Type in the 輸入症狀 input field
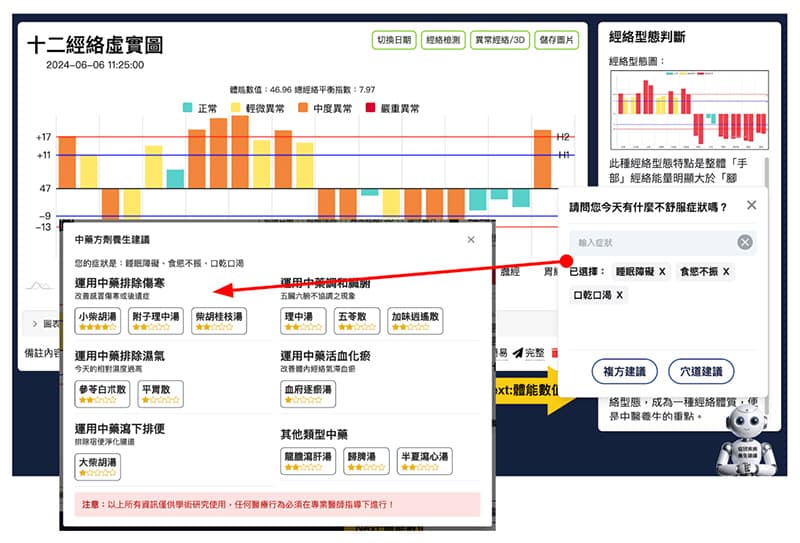Image resolution: width=800 pixels, height=543 pixels. point(650,242)
